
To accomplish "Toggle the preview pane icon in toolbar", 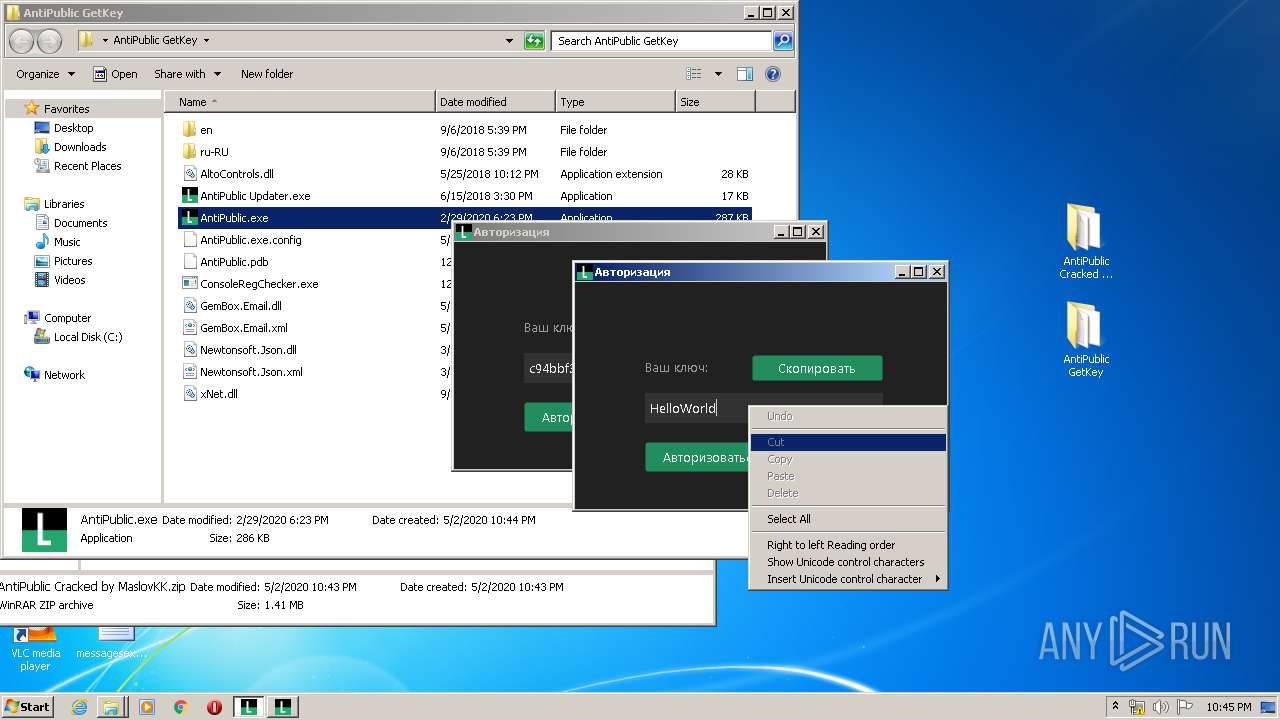I will (744, 74).
